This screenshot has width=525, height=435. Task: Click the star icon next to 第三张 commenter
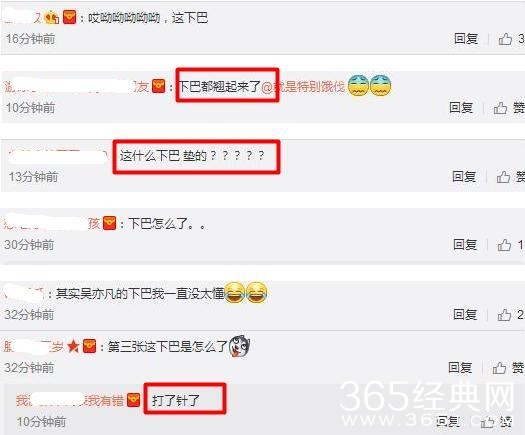[x=73, y=346]
